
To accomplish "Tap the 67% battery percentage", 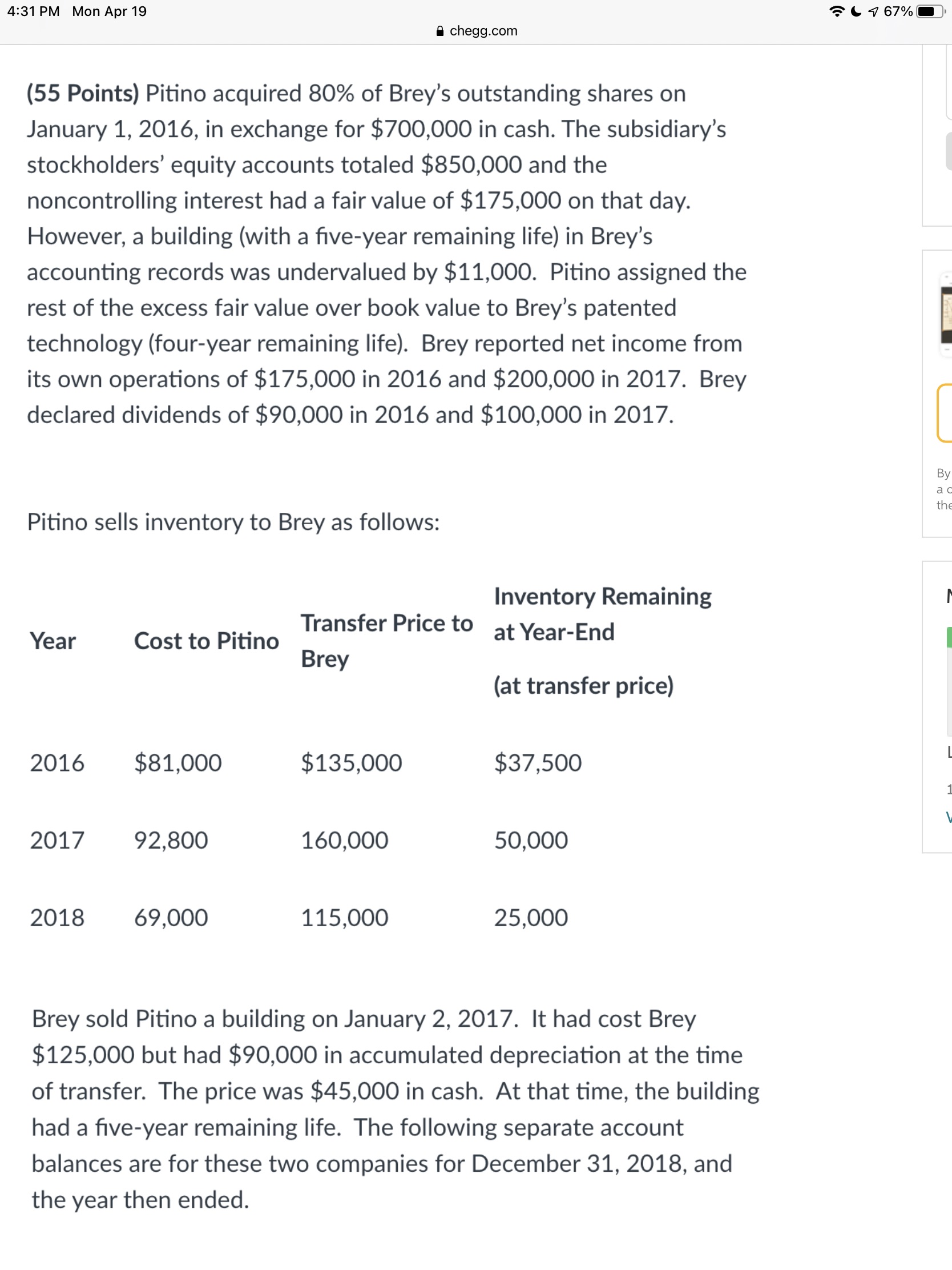I will pyautogui.click(x=897, y=11).
